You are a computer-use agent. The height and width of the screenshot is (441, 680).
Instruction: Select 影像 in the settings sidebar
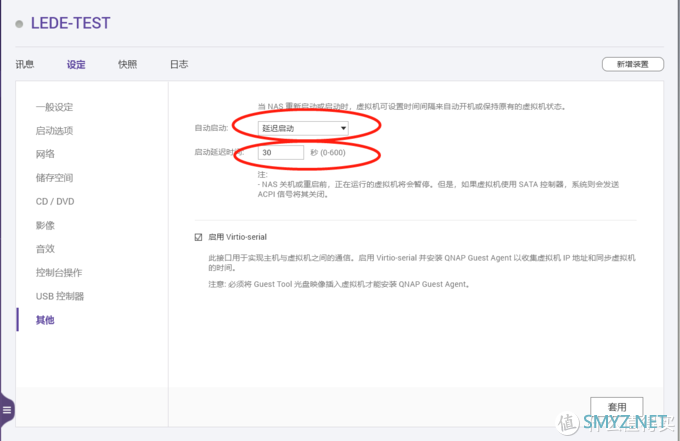(x=45, y=225)
